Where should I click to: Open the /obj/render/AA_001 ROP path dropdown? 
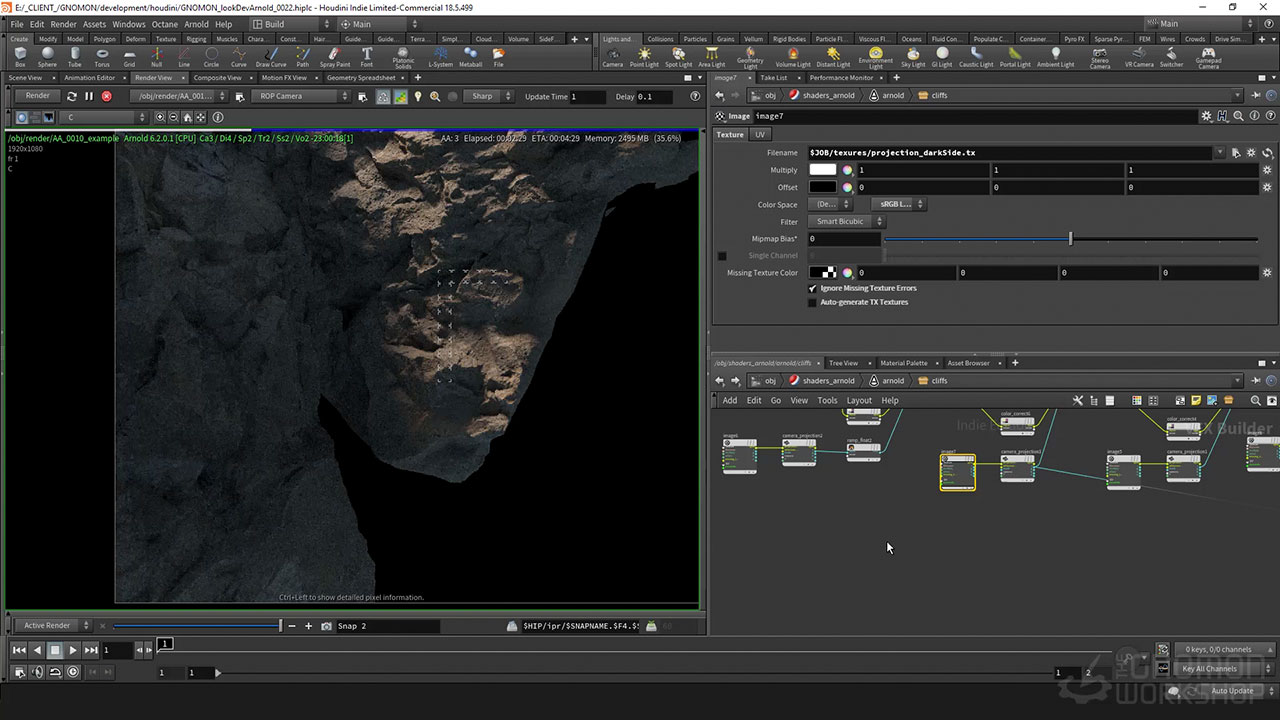pyautogui.click(x=179, y=96)
